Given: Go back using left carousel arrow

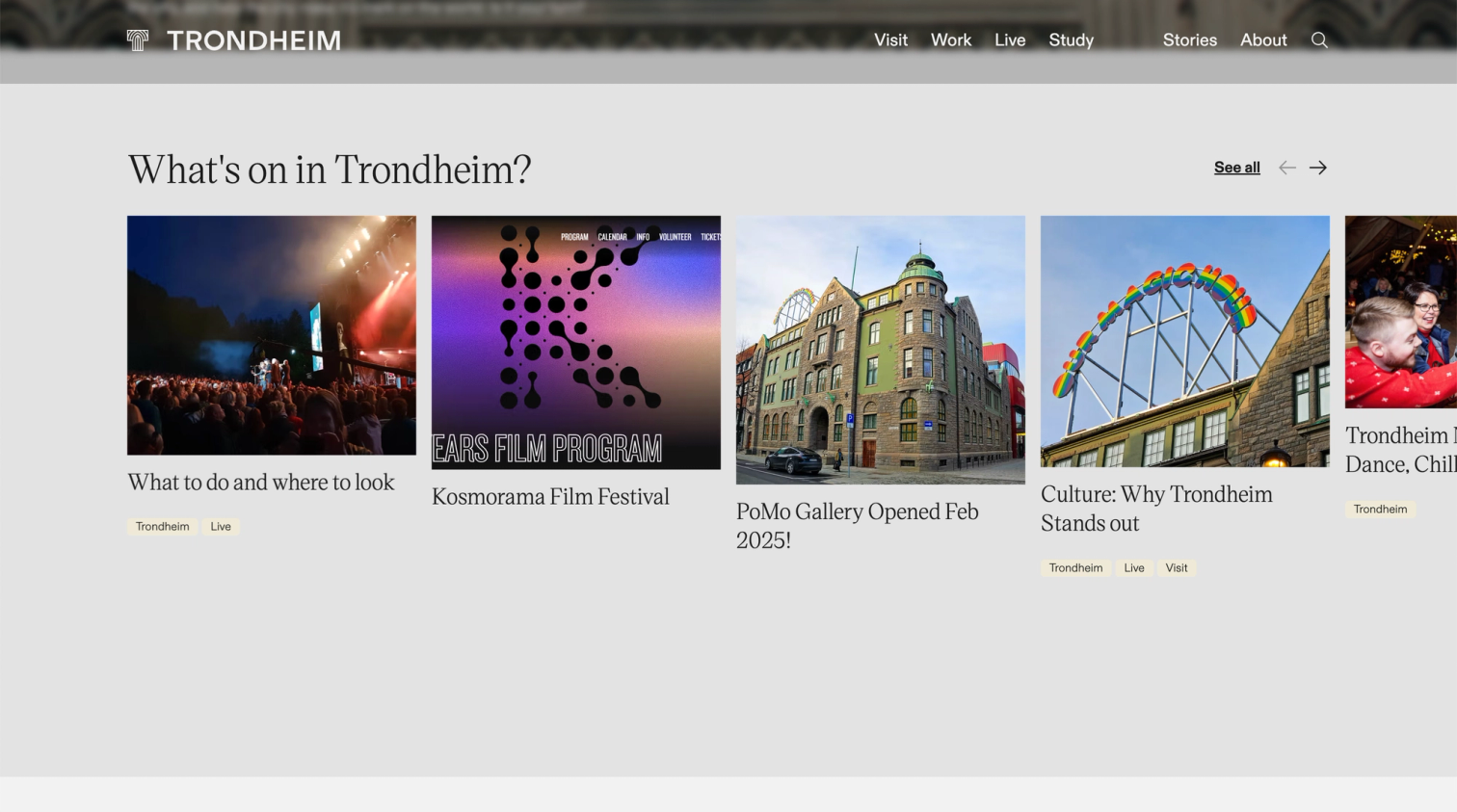Looking at the screenshot, I should 1287,167.
